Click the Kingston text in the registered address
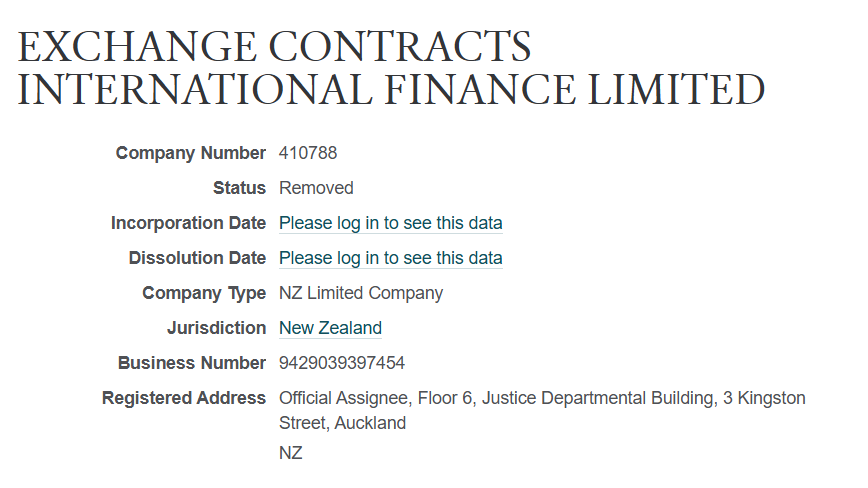 770,398
